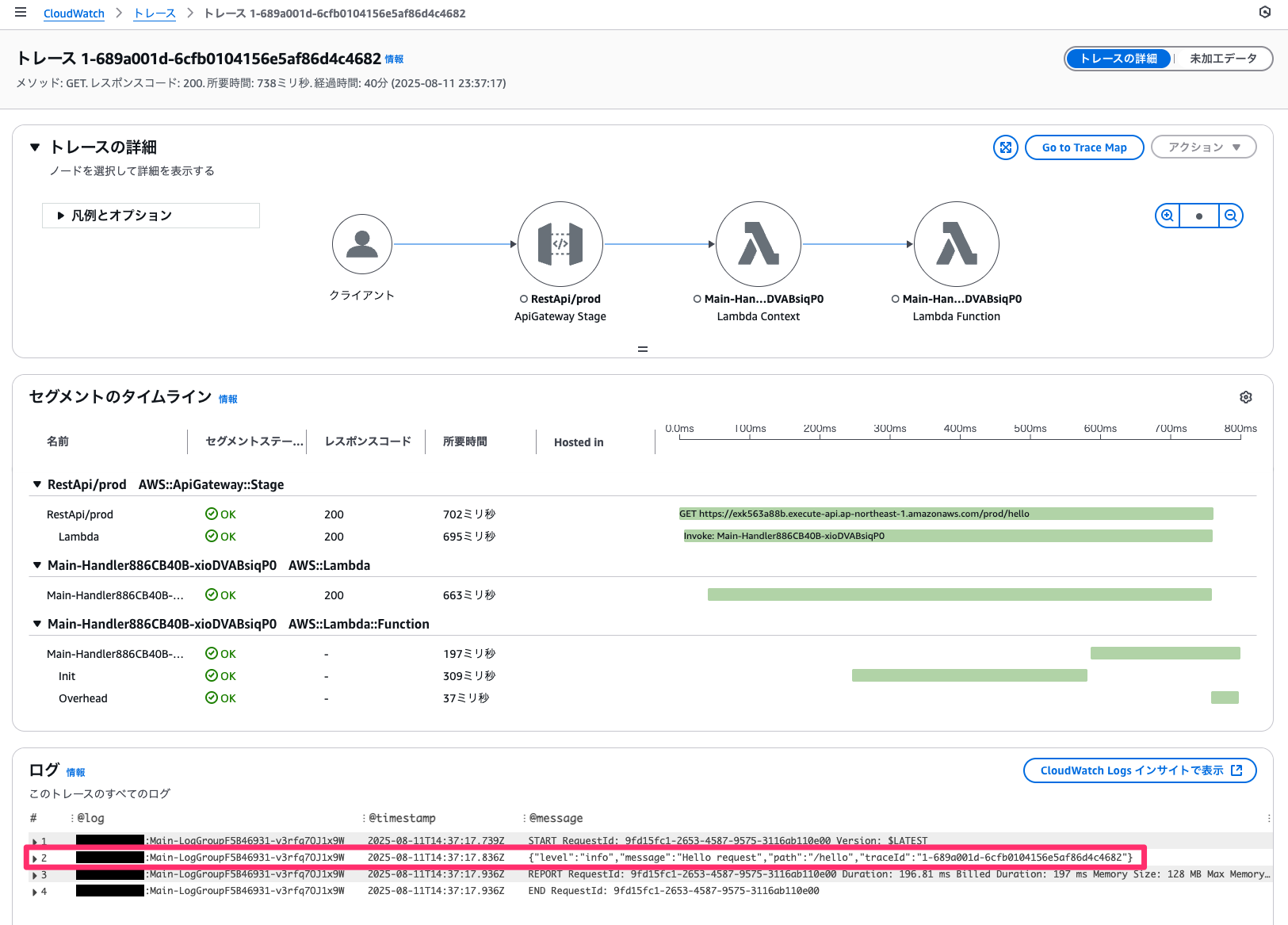Open the アクション dropdown
Viewport: 1288px width, 925px height.
1203,147
